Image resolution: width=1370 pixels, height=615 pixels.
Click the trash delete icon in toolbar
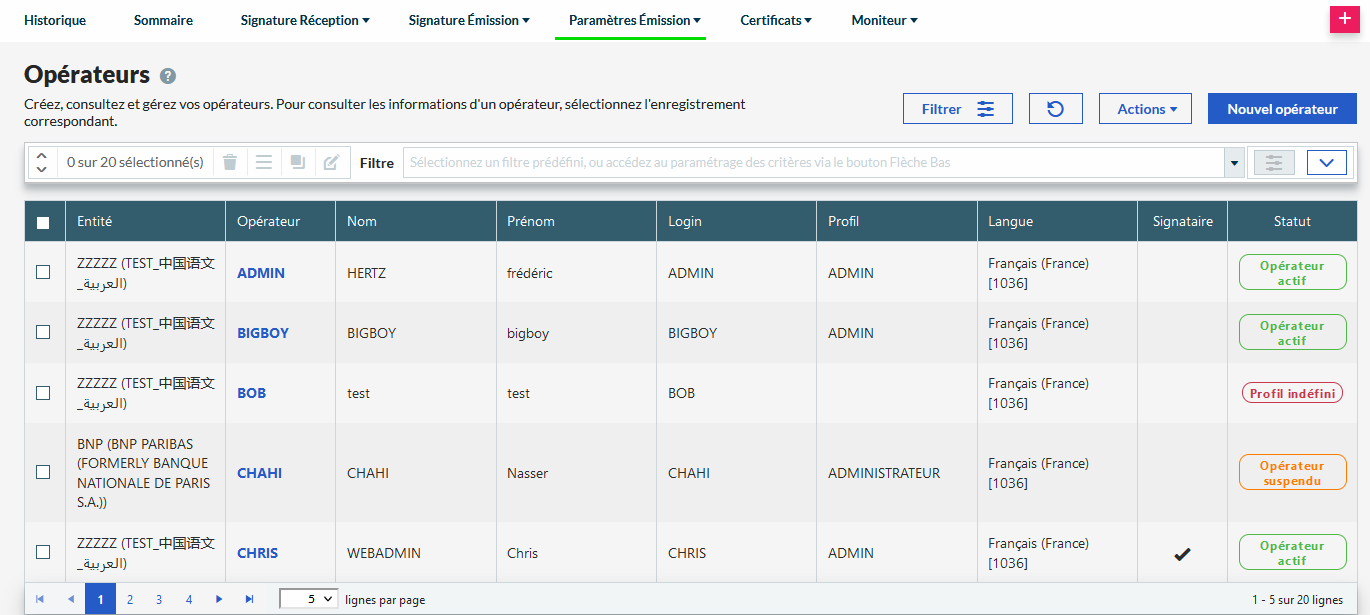[x=230, y=162]
